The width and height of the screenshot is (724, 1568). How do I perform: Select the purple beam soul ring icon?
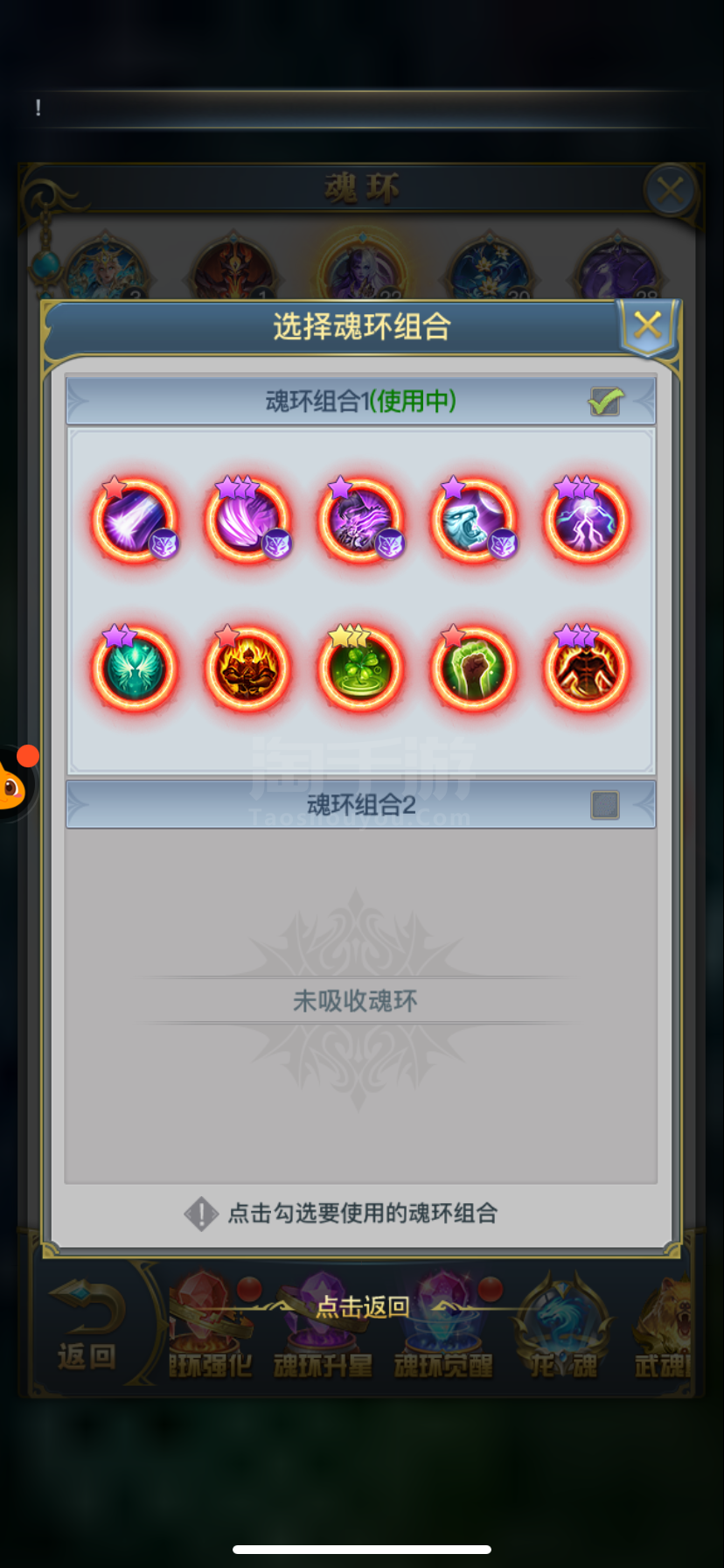click(135, 520)
